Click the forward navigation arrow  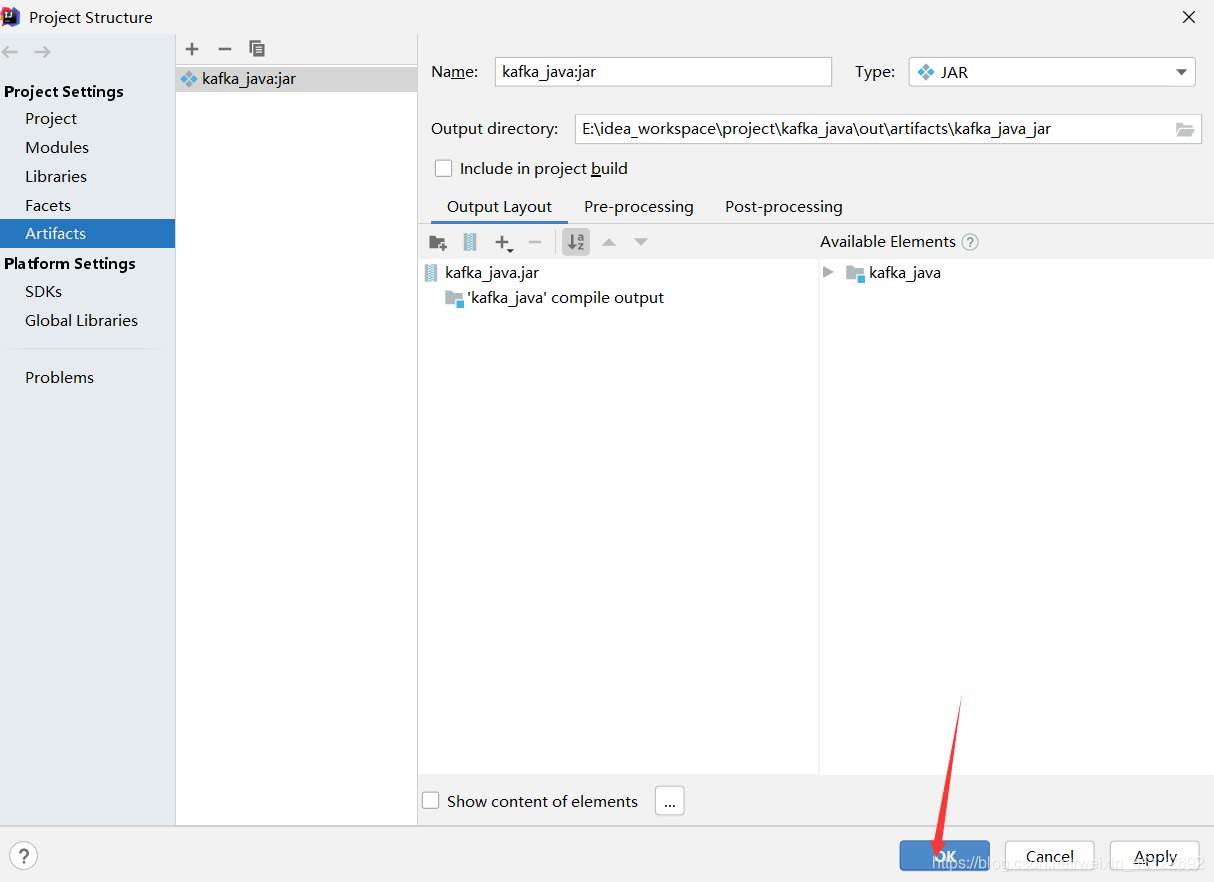[42, 52]
